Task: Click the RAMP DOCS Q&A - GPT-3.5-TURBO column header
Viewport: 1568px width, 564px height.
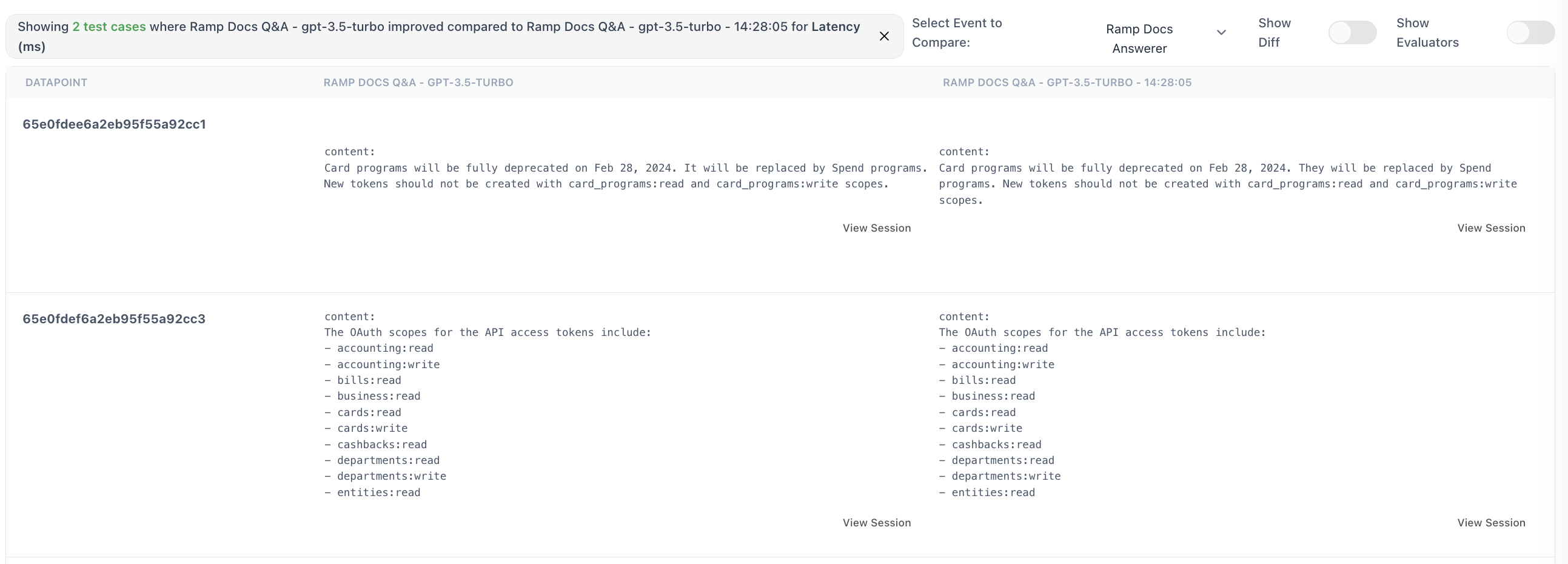Action: tap(418, 82)
